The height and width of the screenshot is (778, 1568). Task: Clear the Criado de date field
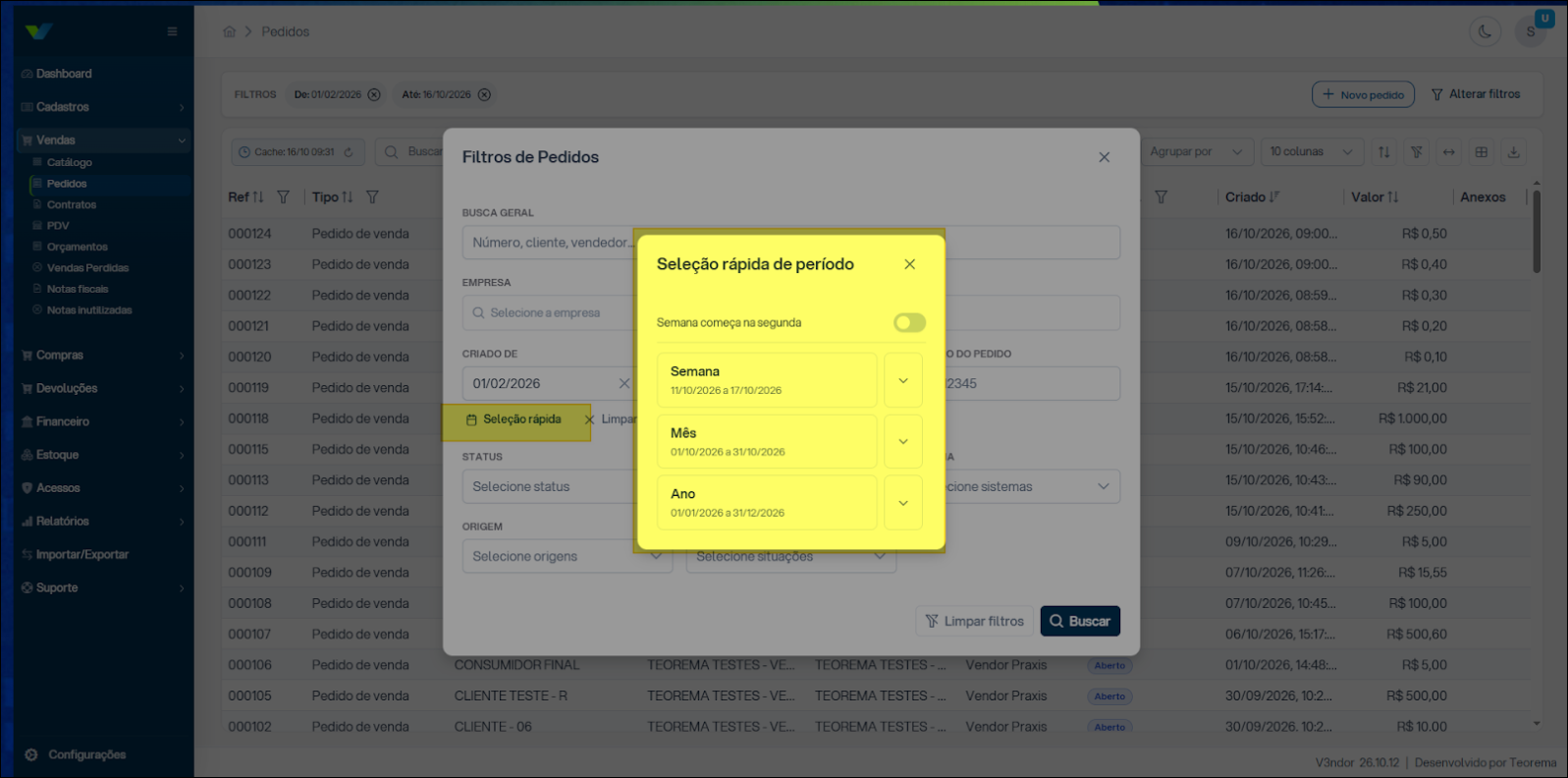point(623,383)
